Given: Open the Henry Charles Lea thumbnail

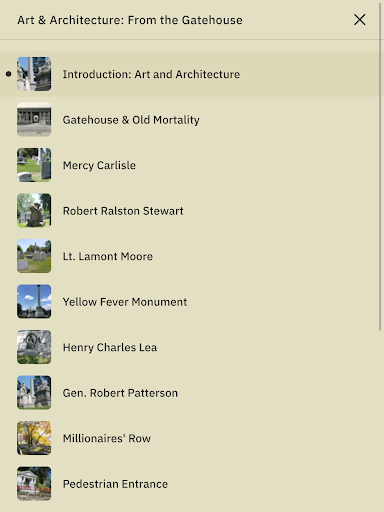Looking at the screenshot, I should point(34,347).
